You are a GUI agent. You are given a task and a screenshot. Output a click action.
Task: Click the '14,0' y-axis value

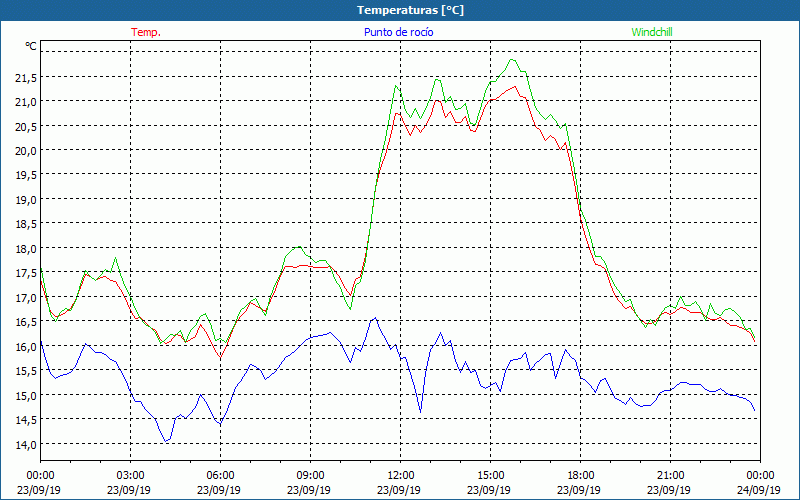tap(26, 445)
